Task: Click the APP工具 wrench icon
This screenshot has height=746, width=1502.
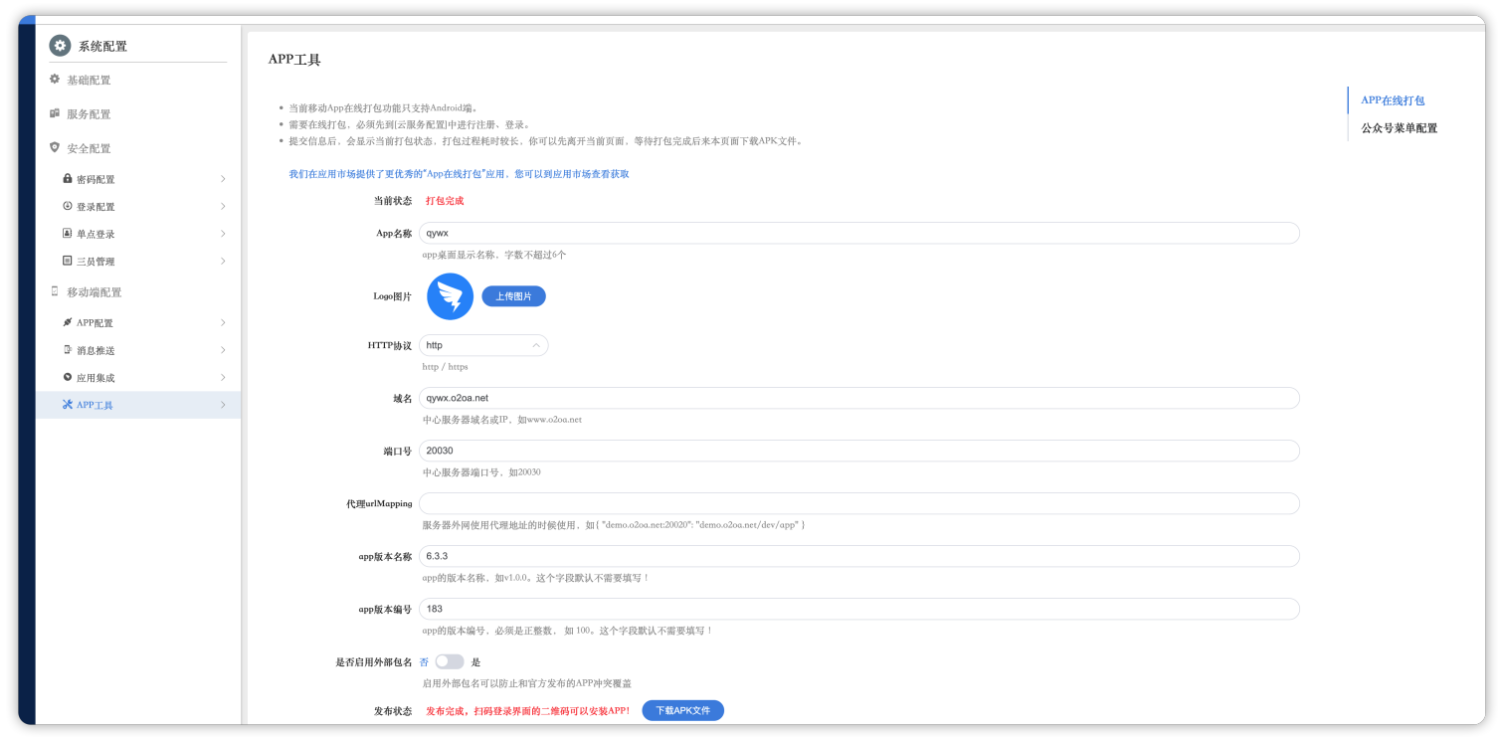Action: pos(67,405)
